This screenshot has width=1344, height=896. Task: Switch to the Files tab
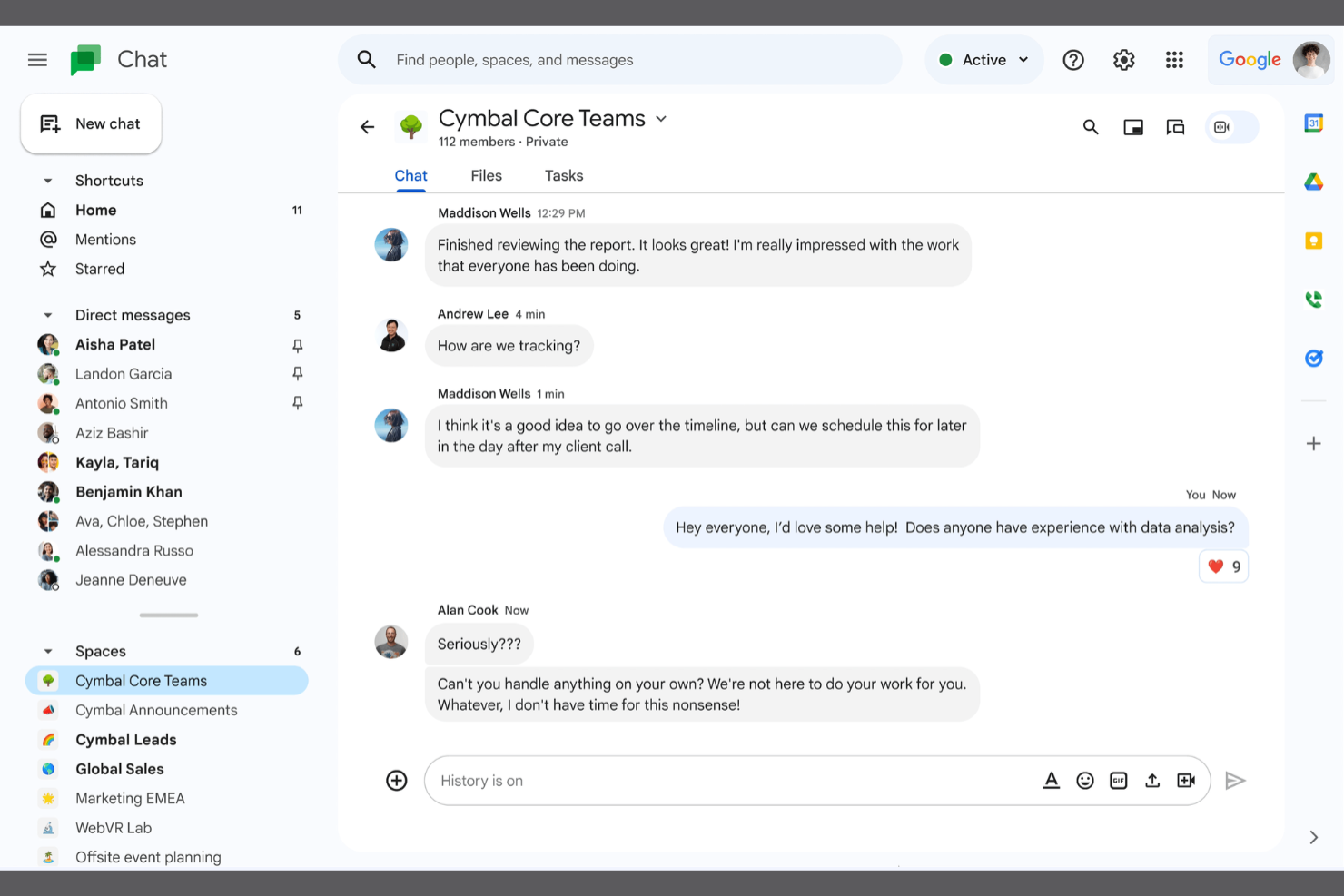click(x=486, y=175)
